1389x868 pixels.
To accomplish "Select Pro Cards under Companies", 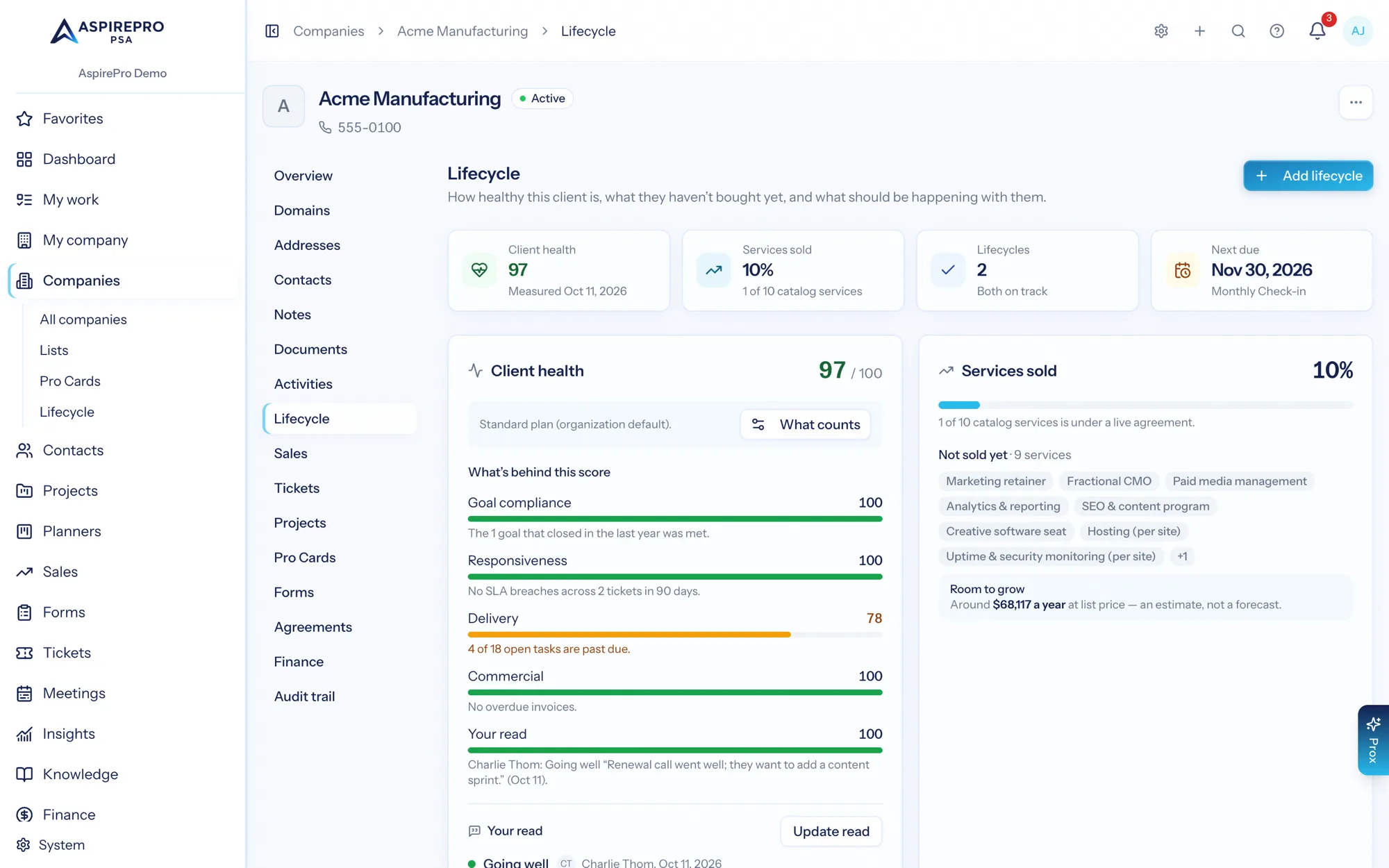I will click(x=70, y=381).
